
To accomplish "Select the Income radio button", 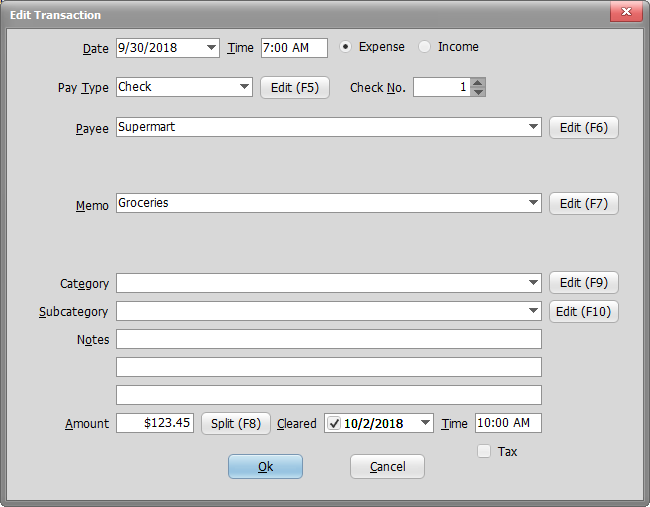I will (425, 47).
